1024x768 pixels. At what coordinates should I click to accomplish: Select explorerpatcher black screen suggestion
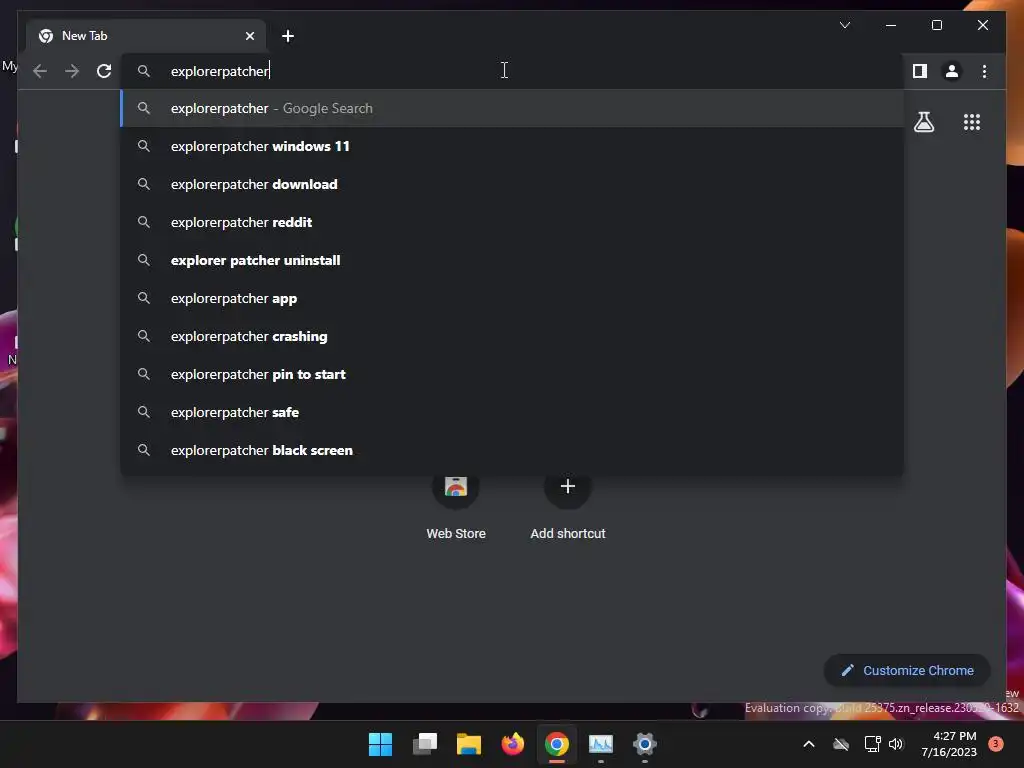tap(512, 450)
